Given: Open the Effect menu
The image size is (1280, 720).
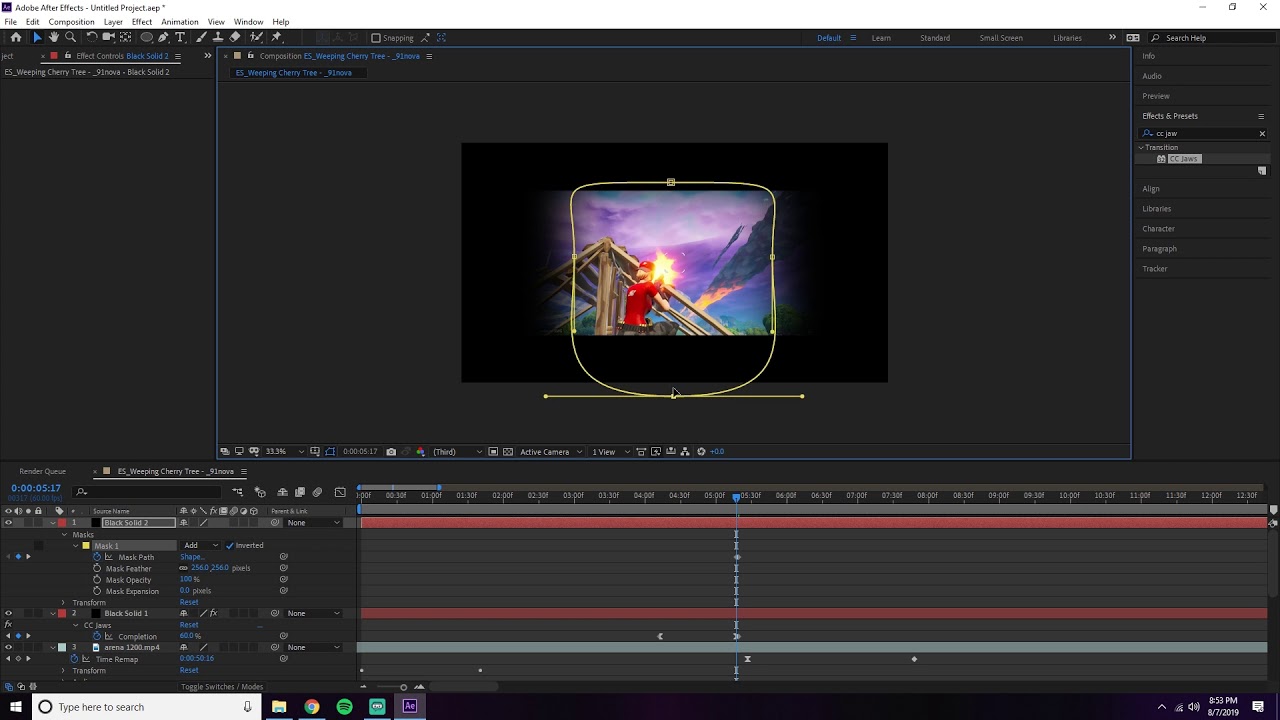Looking at the screenshot, I should (x=142, y=22).
